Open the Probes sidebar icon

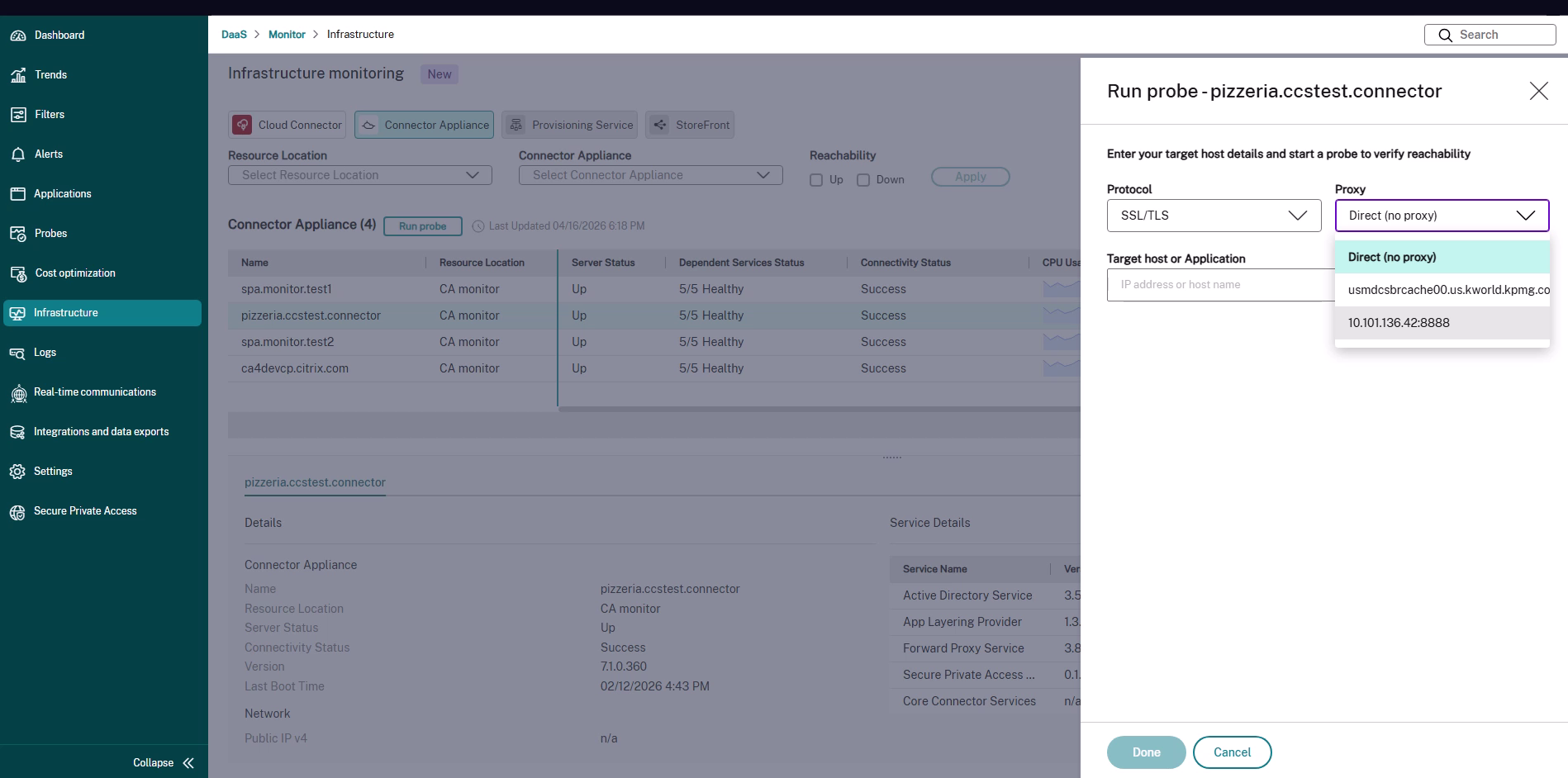pos(17,234)
